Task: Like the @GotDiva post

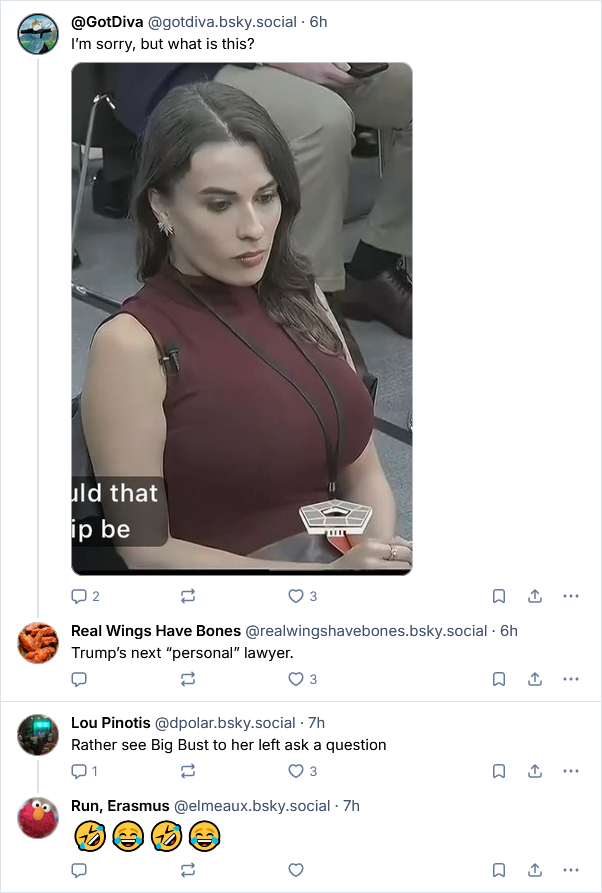Action: point(295,596)
